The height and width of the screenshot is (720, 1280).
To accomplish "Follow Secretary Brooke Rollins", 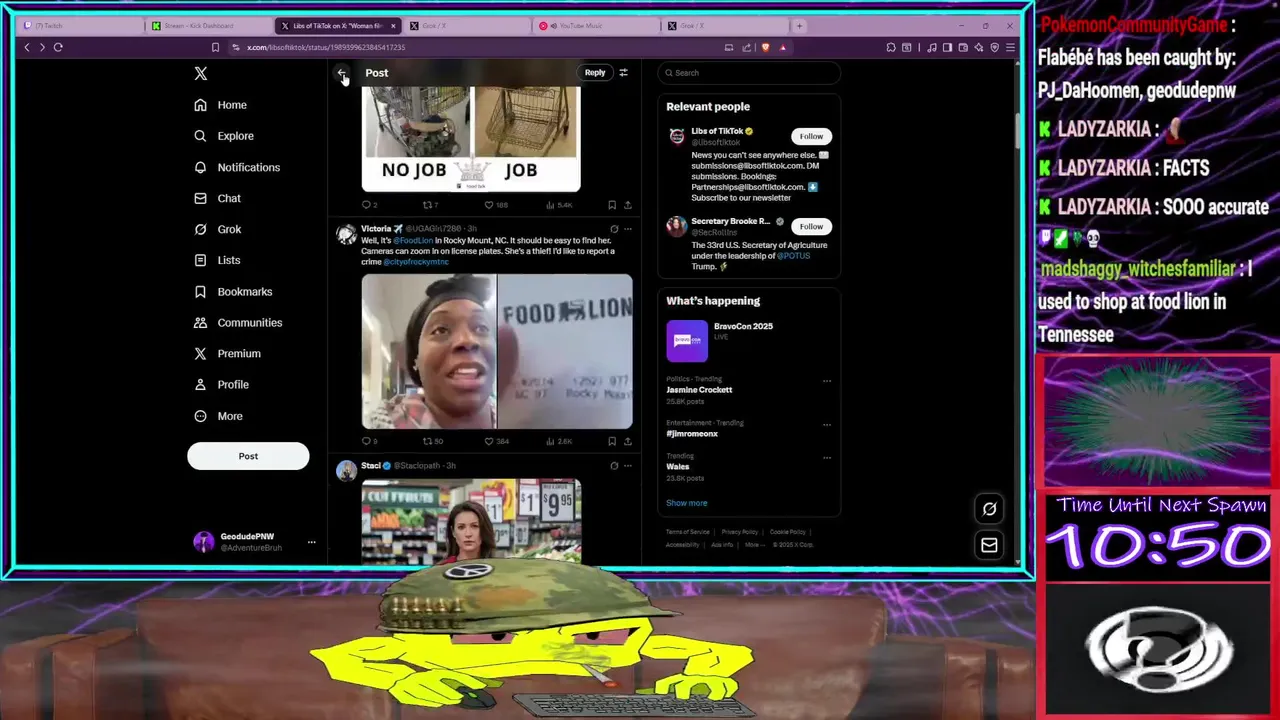I will click(811, 226).
